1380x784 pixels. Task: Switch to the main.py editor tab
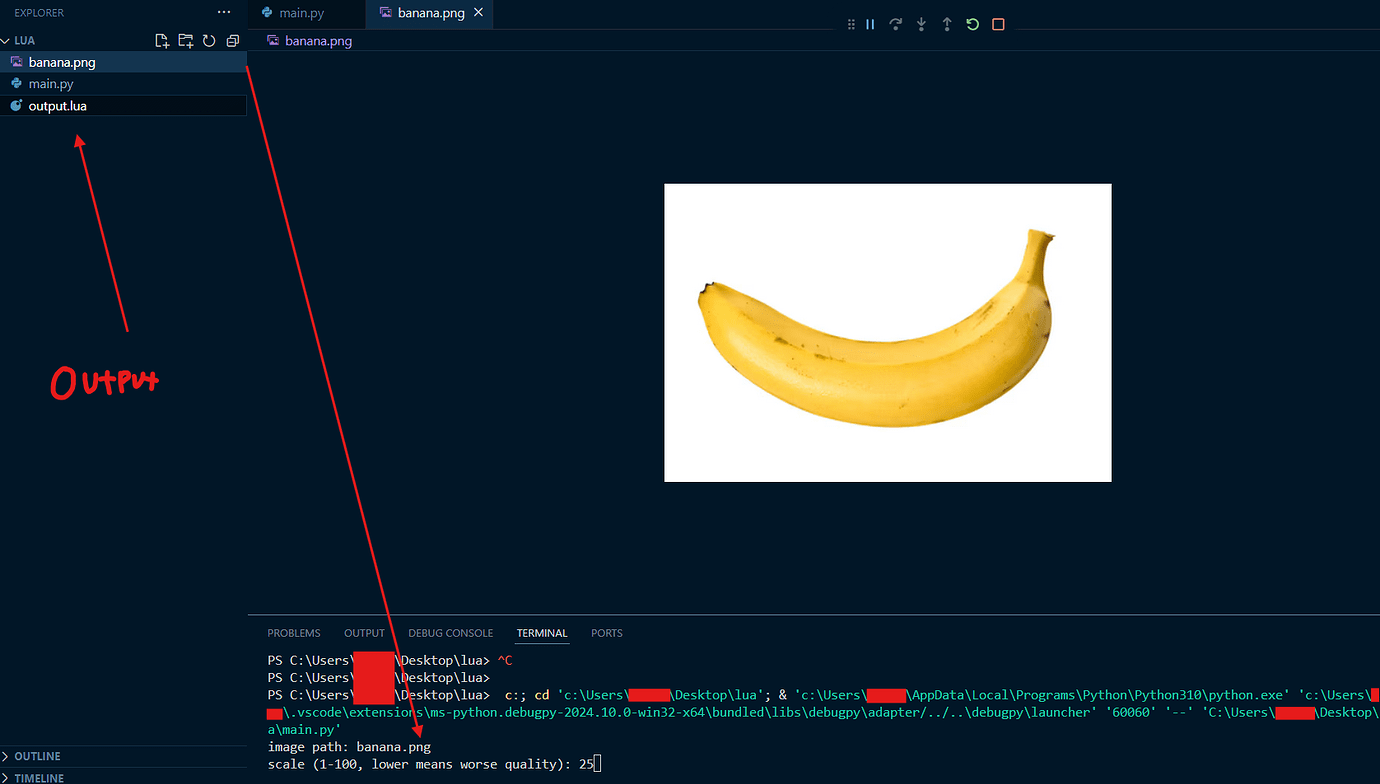tap(305, 14)
